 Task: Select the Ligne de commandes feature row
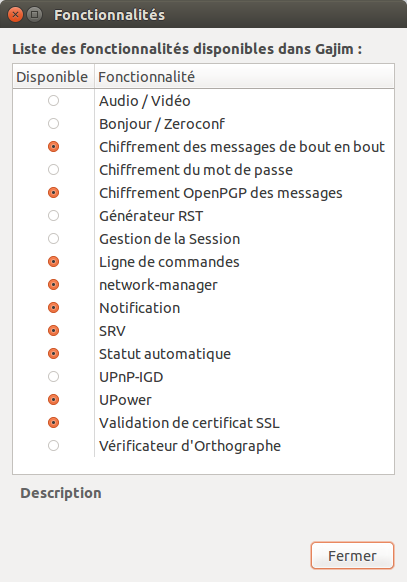pos(203,262)
